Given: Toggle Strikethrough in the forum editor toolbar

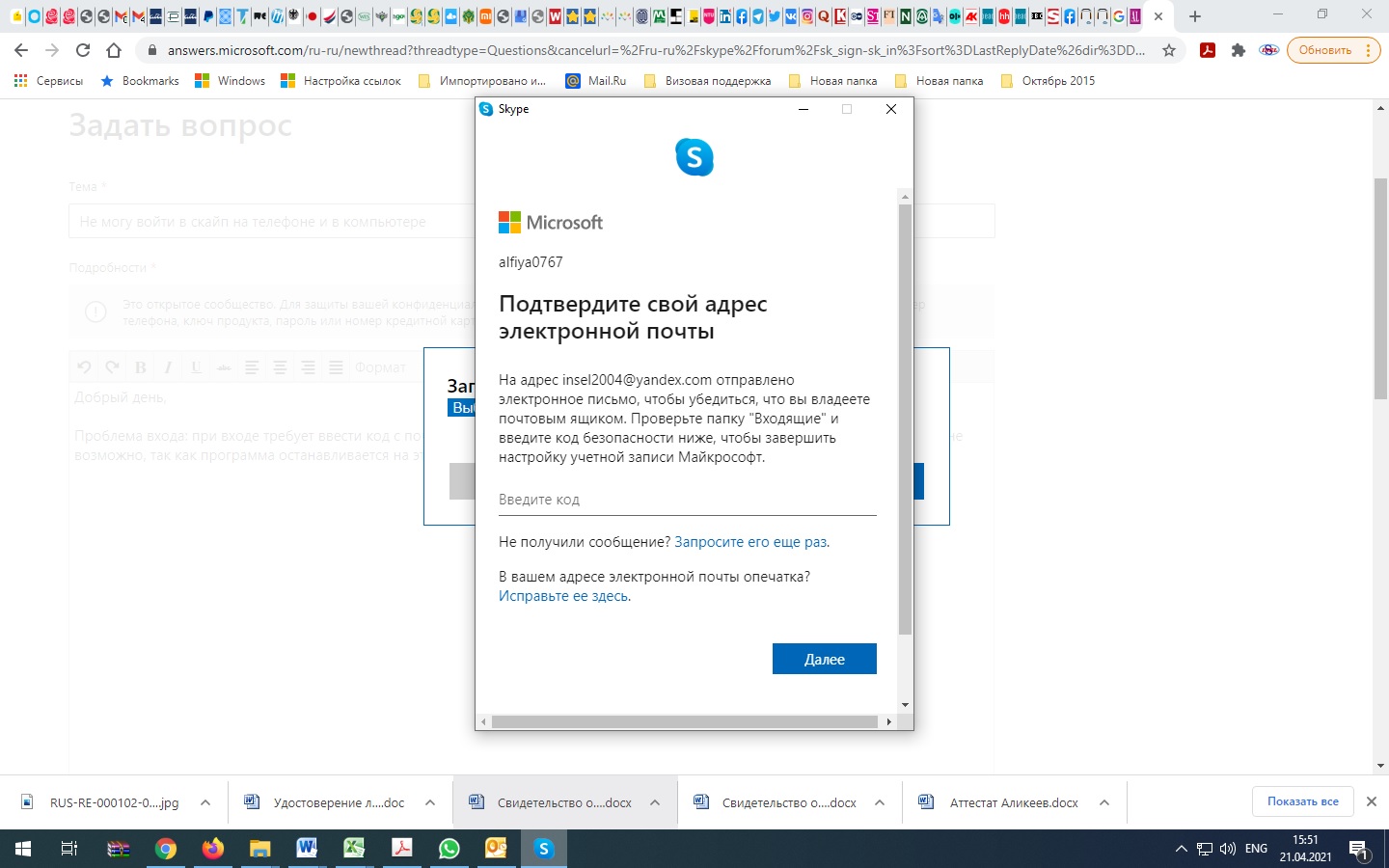Looking at the screenshot, I should click(224, 367).
